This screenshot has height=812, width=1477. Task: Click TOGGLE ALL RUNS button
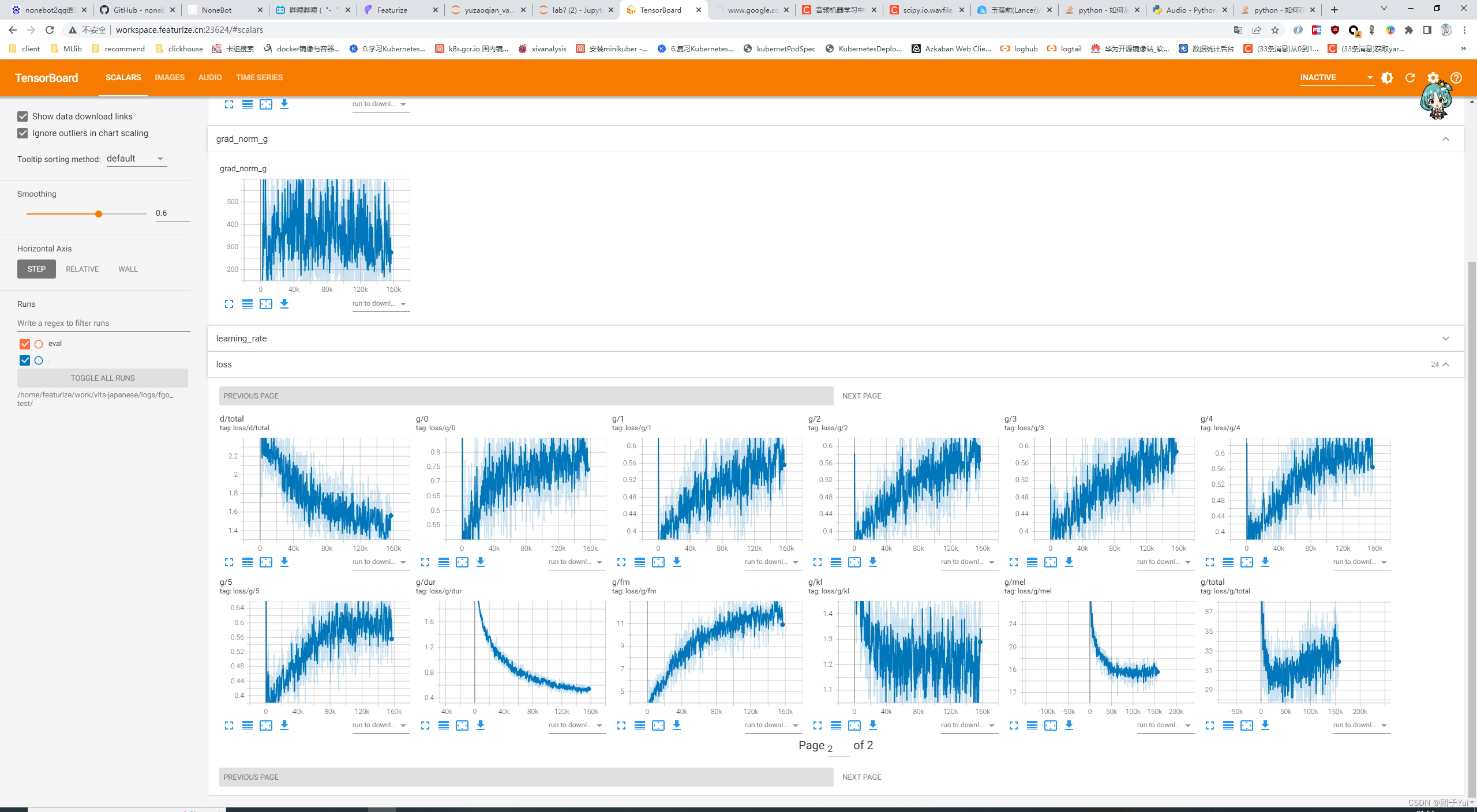point(103,378)
